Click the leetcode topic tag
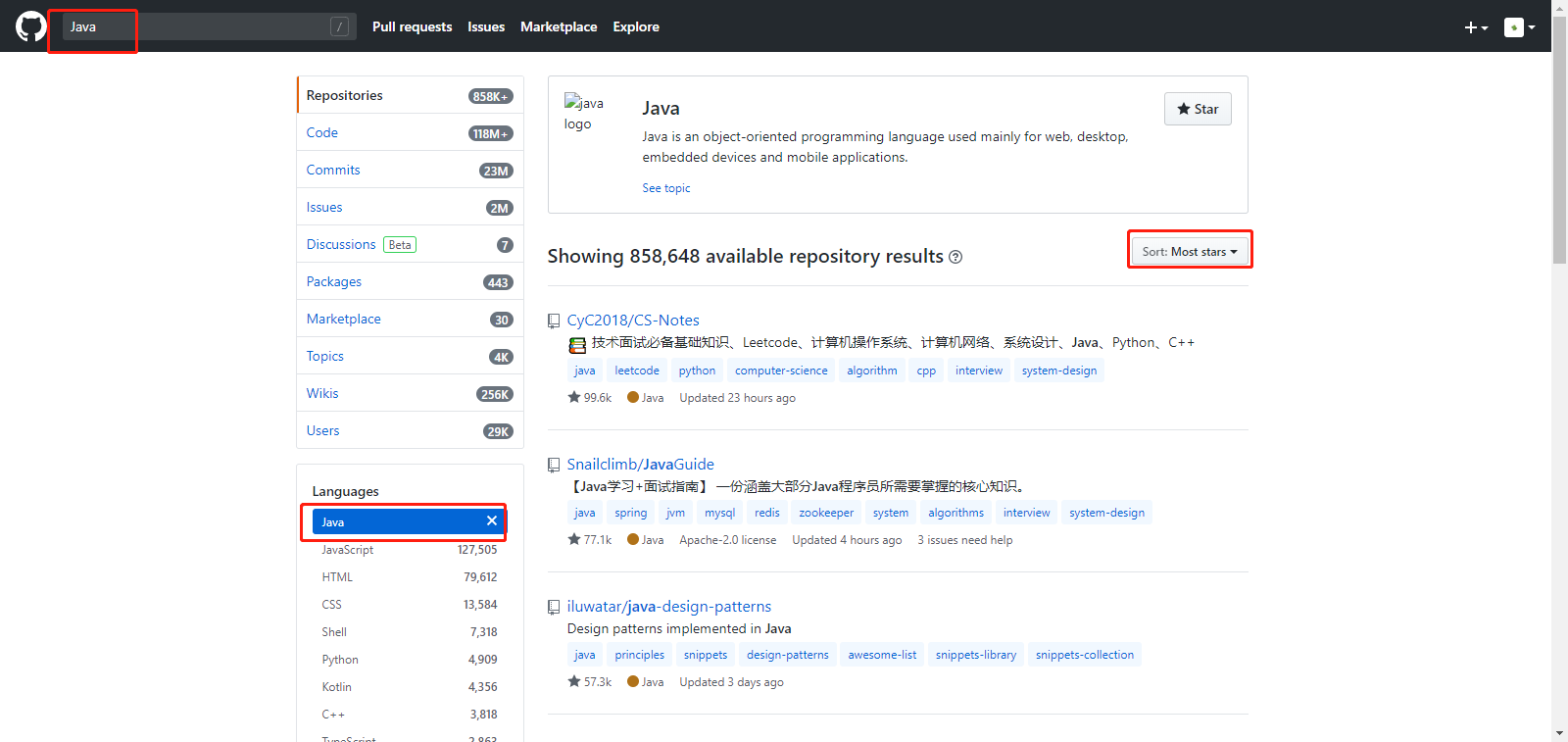Image resolution: width=1568 pixels, height=742 pixels. pyautogui.click(x=637, y=371)
